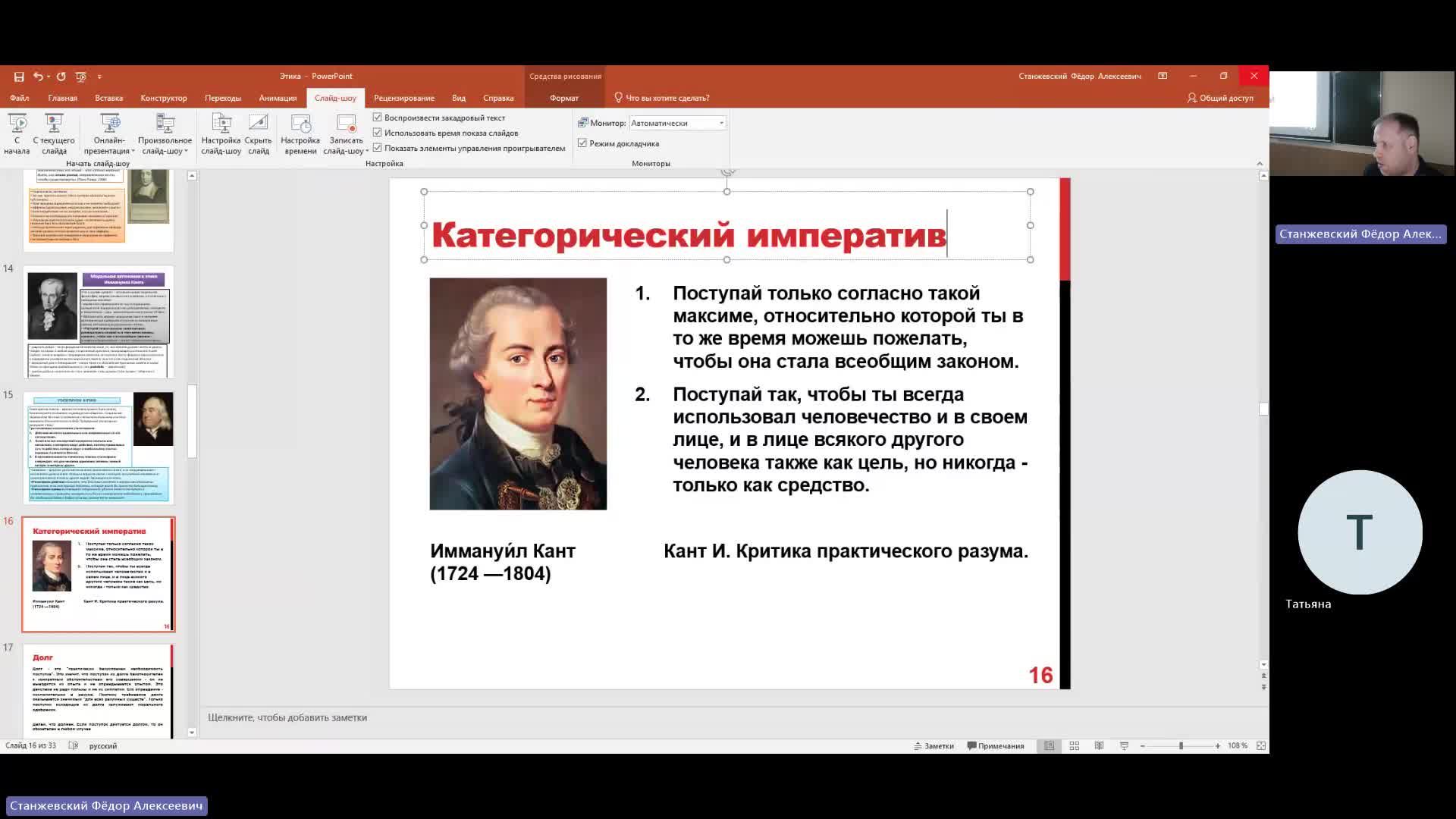This screenshot has width=1456, height=819.
Task: Toggle Показать элементы управления проигрывателем checkbox
Action: click(x=378, y=148)
